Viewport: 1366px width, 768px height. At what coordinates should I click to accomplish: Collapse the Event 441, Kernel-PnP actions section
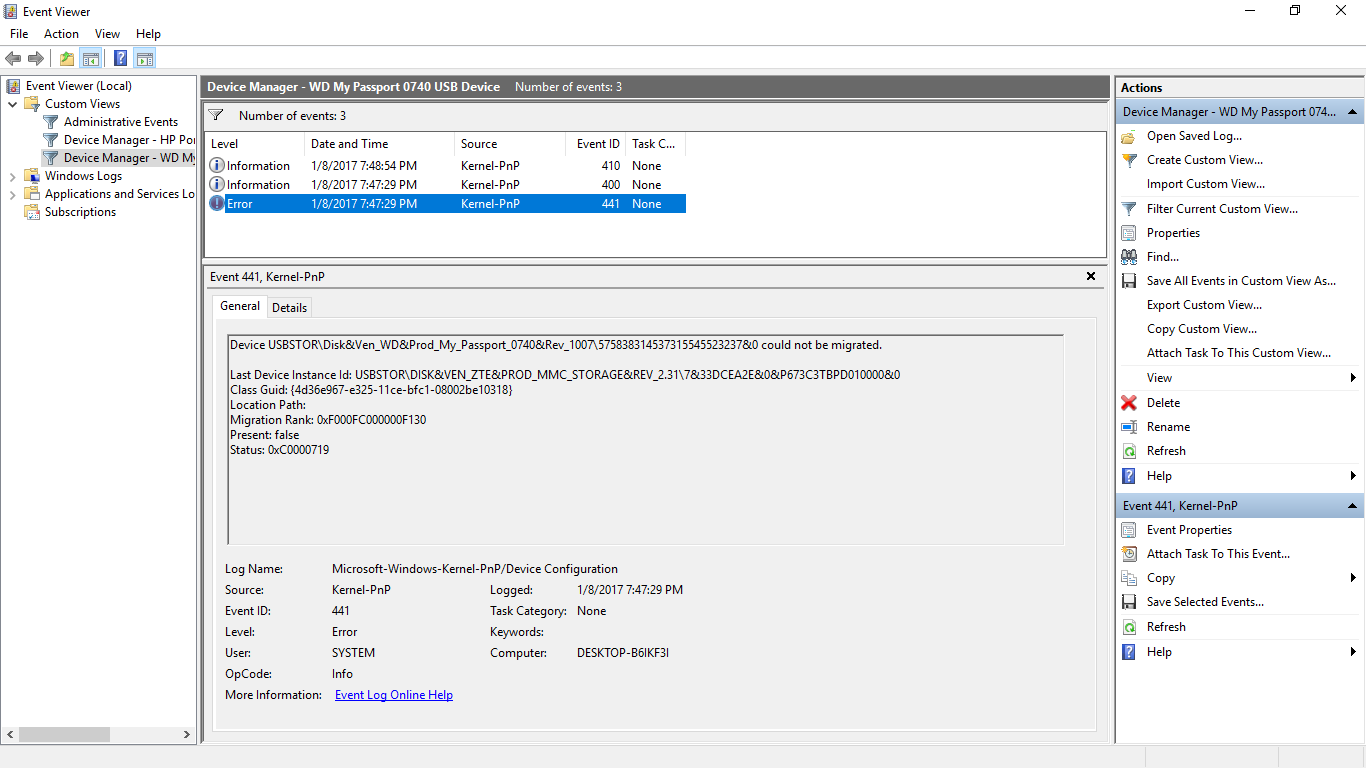1352,505
